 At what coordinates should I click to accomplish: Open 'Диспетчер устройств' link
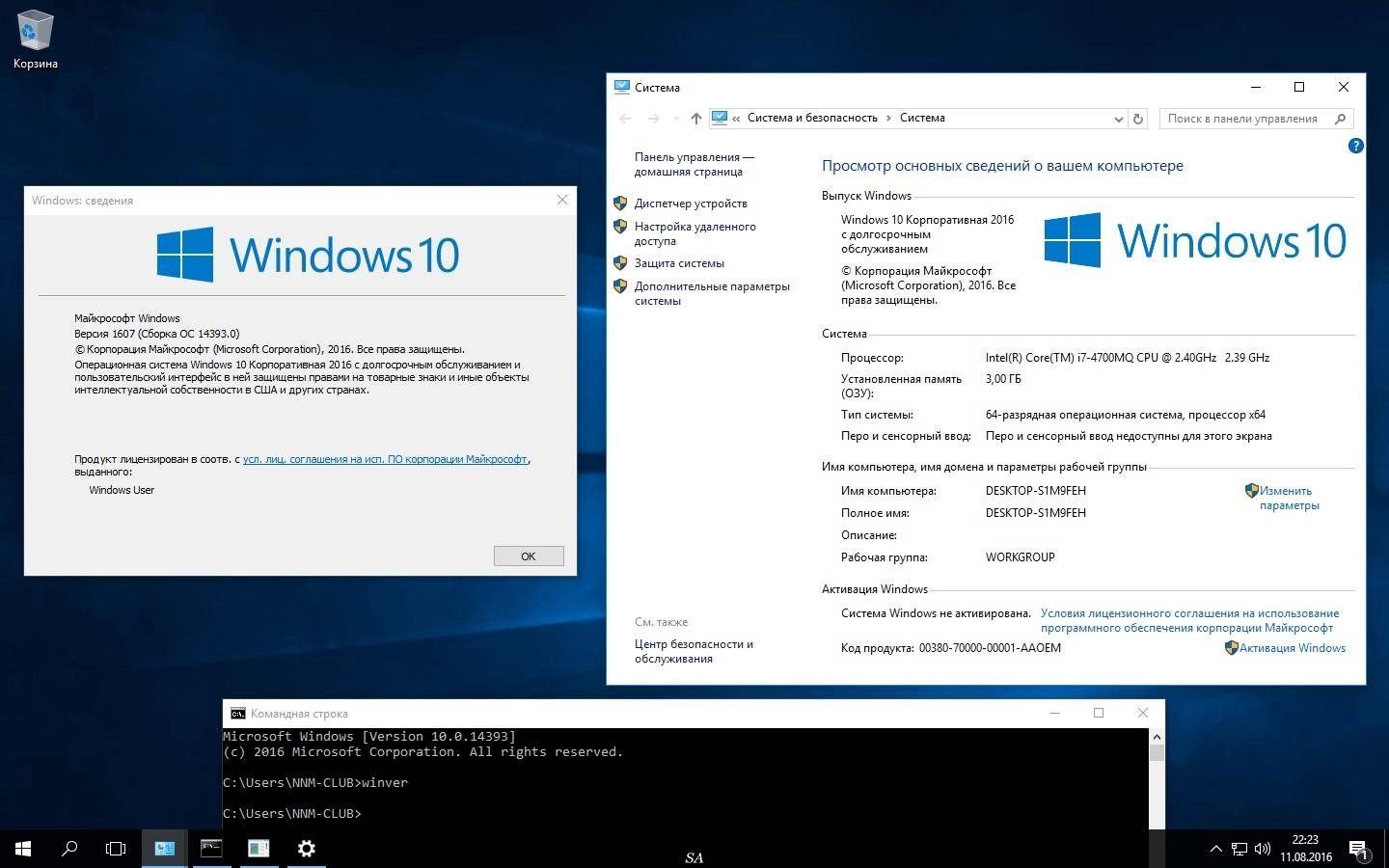pyautogui.click(x=691, y=203)
